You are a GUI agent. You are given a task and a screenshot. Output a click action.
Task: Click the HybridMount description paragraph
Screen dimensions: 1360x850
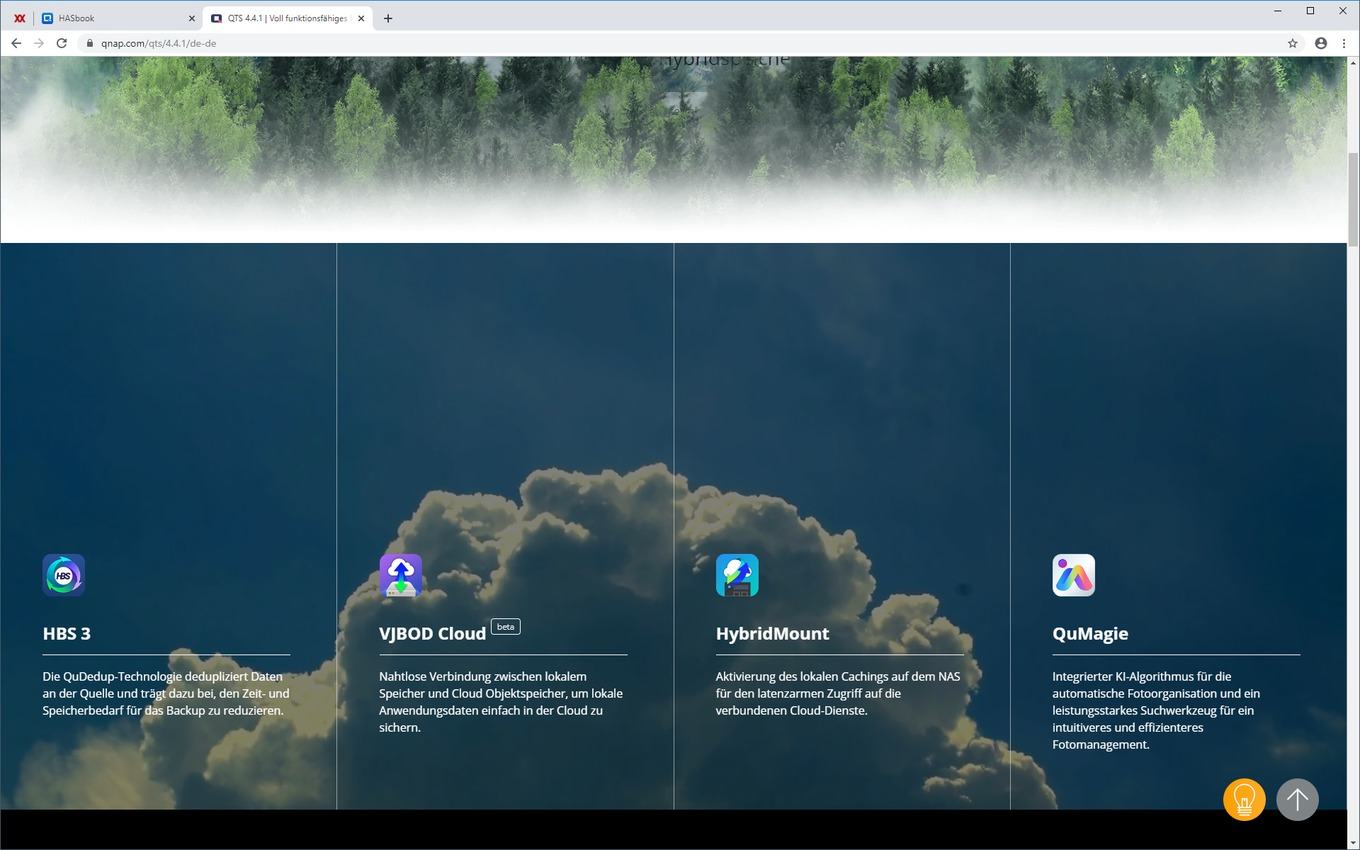click(838, 693)
